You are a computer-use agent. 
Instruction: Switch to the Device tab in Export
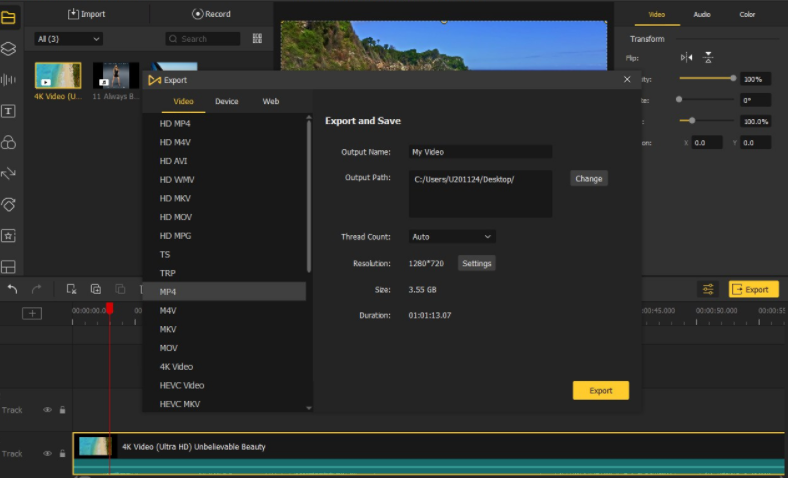(x=227, y=102)
